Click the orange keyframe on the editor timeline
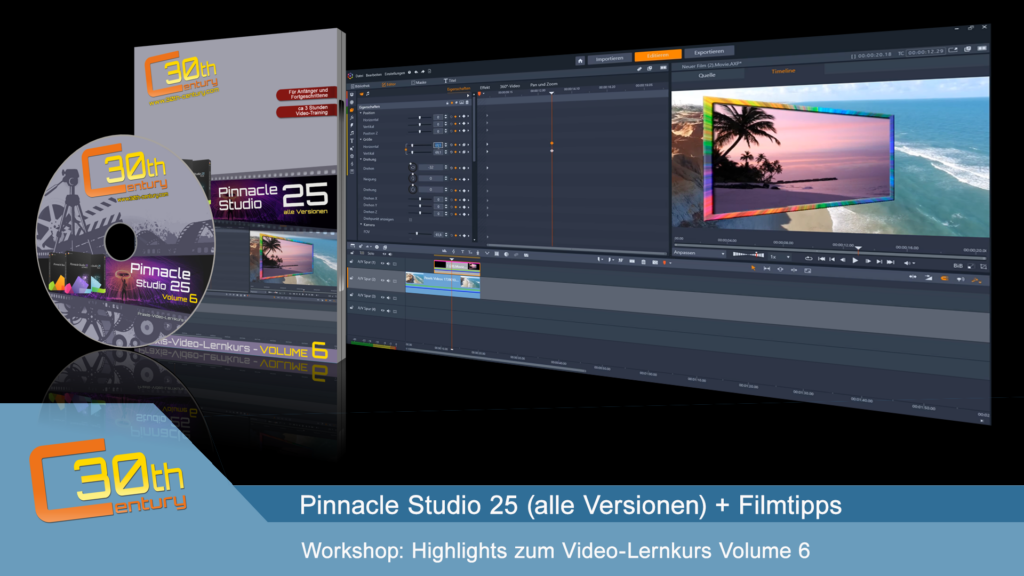This screenshot has height=576, width=1024. (x=552, y=143)
